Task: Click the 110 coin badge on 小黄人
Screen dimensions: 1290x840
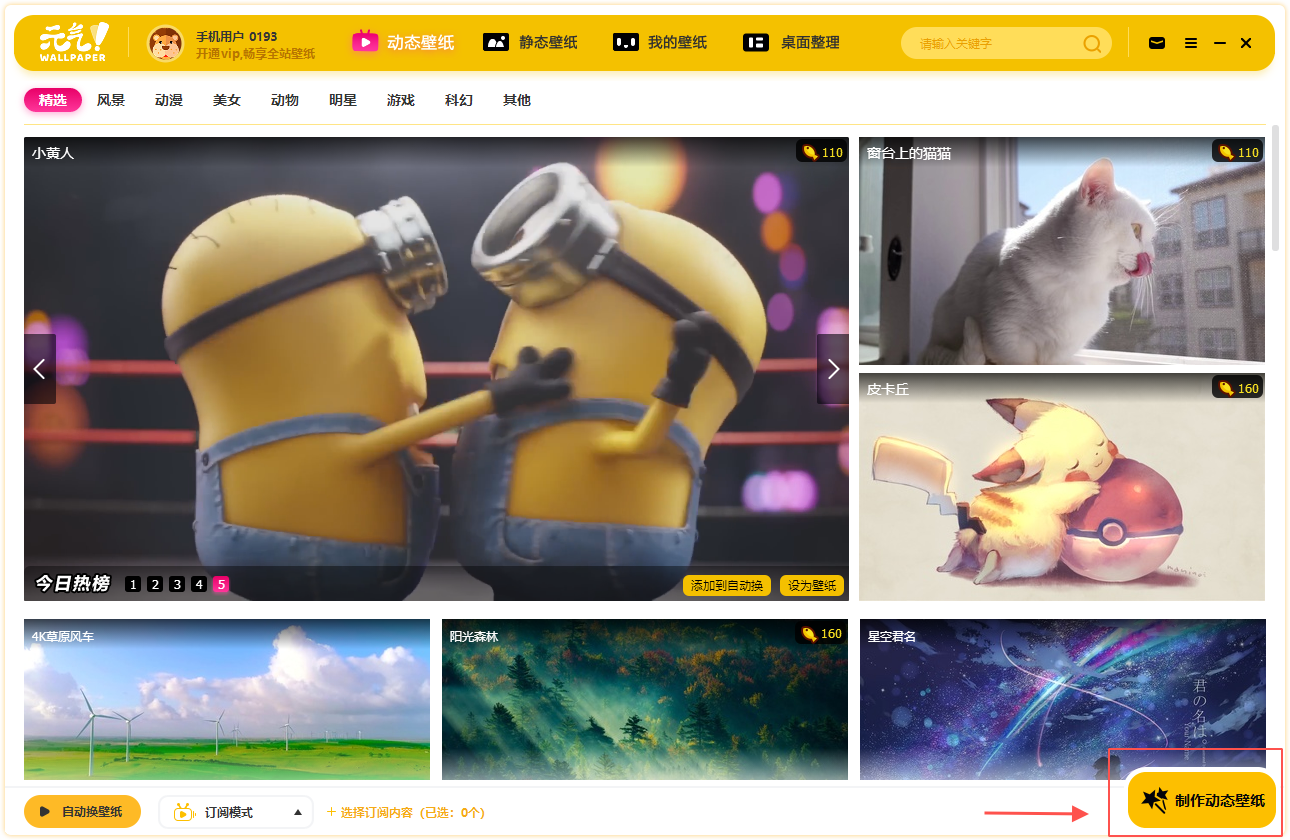Action: pyautogui.click(x=822, y=152)
